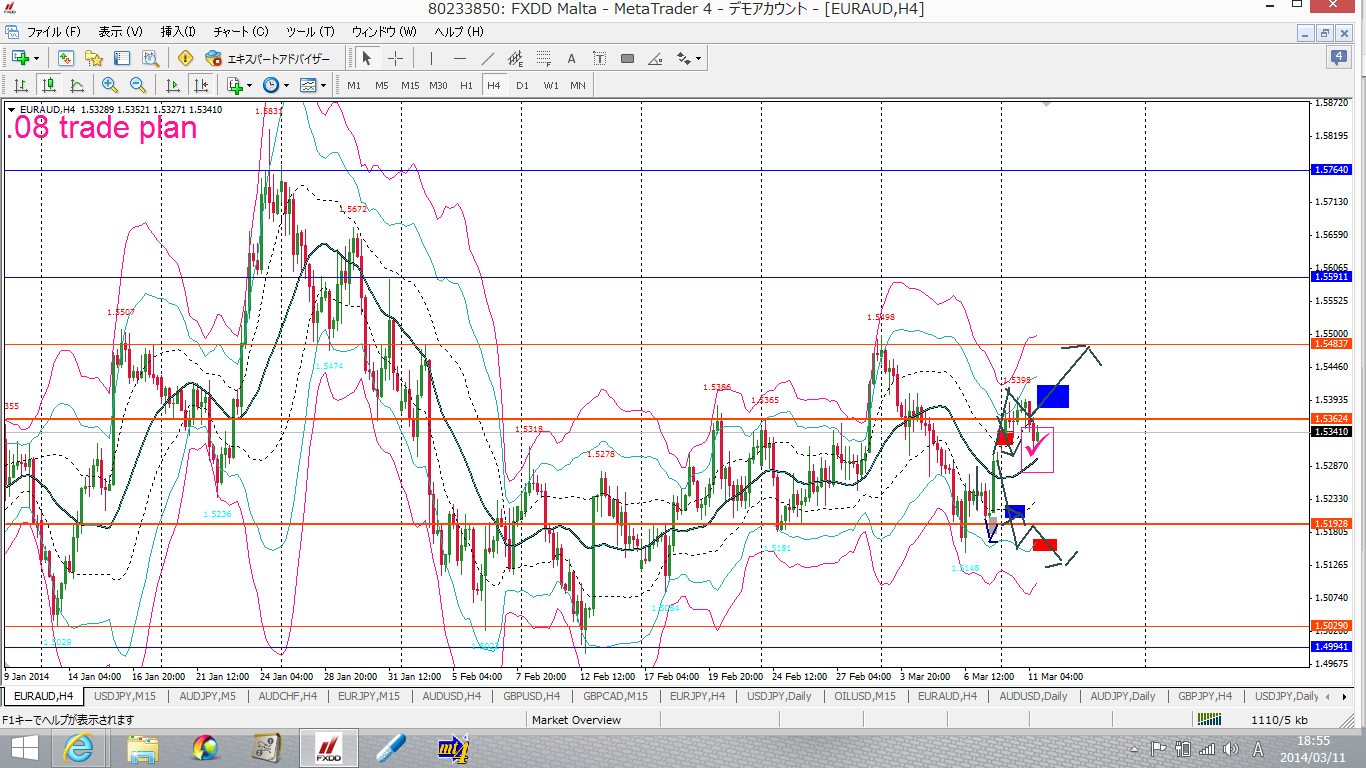Switch to the AUDCHF,H4 chart tab
The image size is (1366, 768).
288,696
